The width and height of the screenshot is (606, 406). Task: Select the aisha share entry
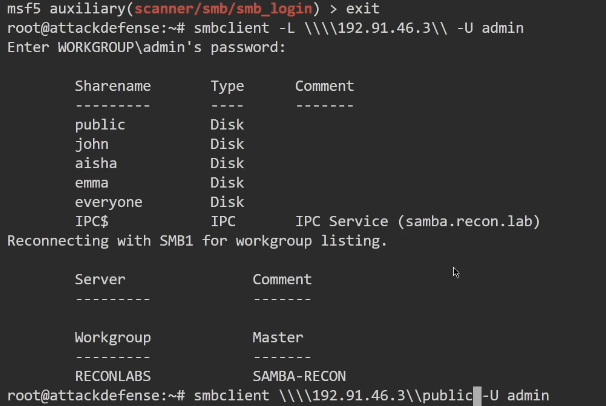(x=96, y=163)
